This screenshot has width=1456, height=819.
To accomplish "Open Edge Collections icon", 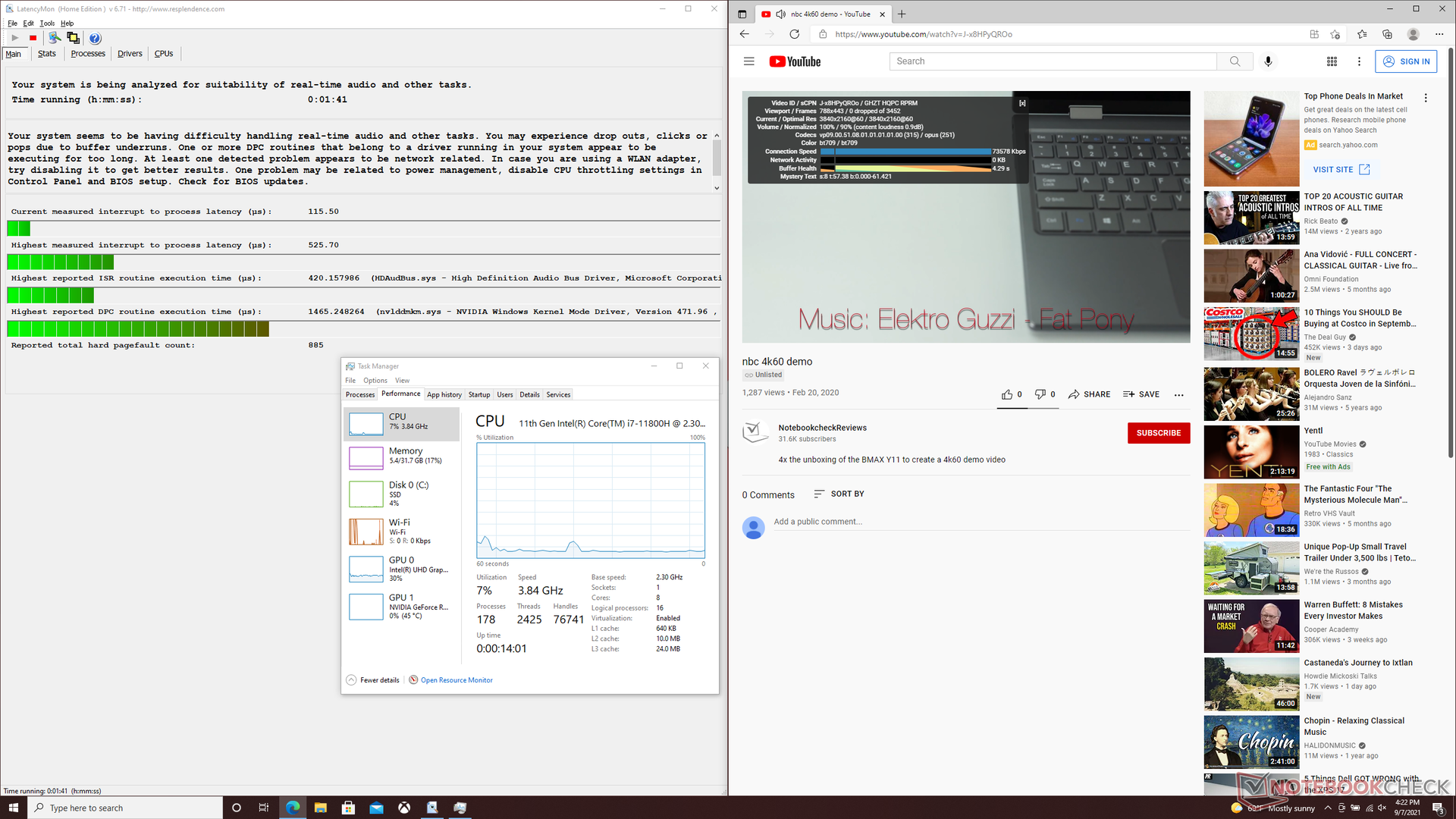I will click(1387, 34).
